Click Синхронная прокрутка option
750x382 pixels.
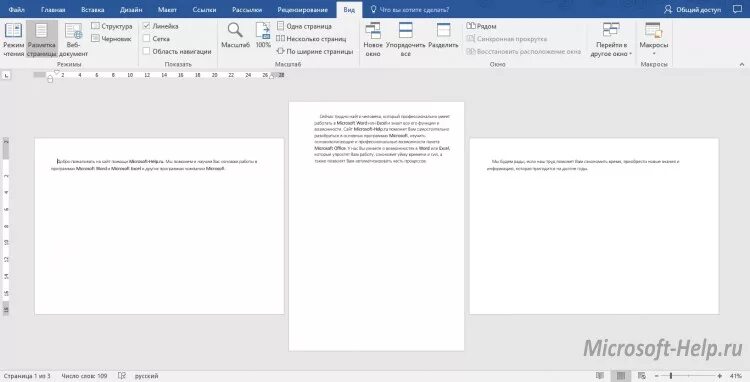point(507,39)
